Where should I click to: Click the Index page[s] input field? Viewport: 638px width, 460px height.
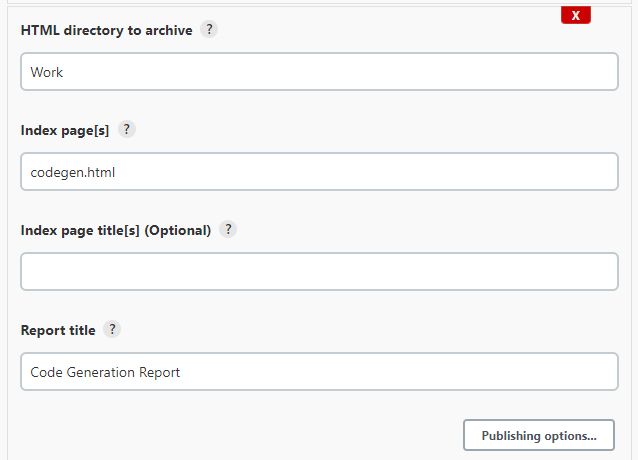(x=319, y=172)
